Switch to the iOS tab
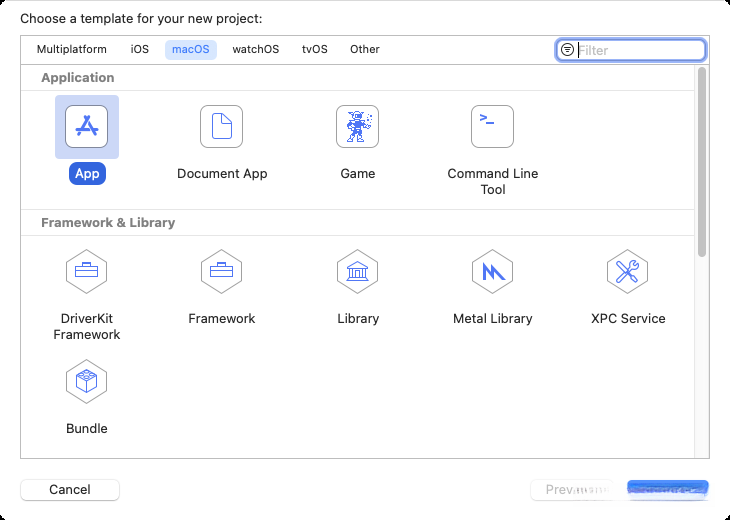Image resolution: width=730 pixels, height=520 pixels. [139, 49]
